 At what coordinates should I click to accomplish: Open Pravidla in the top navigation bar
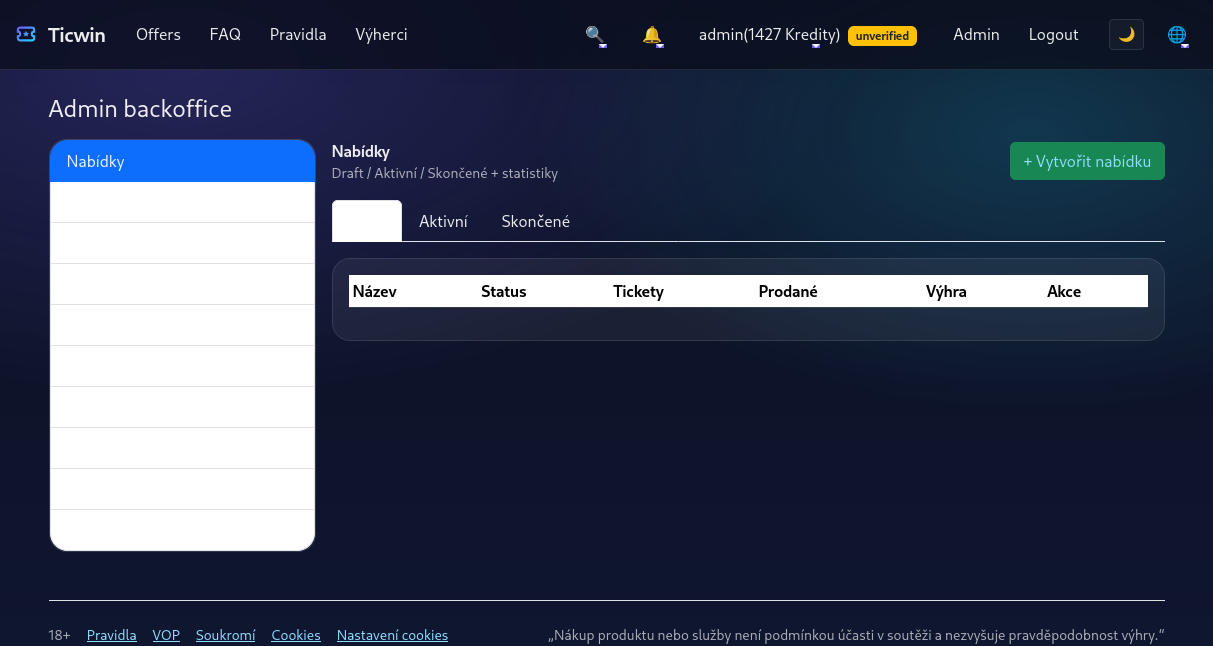pyautogui.click(x=298, y=35)
